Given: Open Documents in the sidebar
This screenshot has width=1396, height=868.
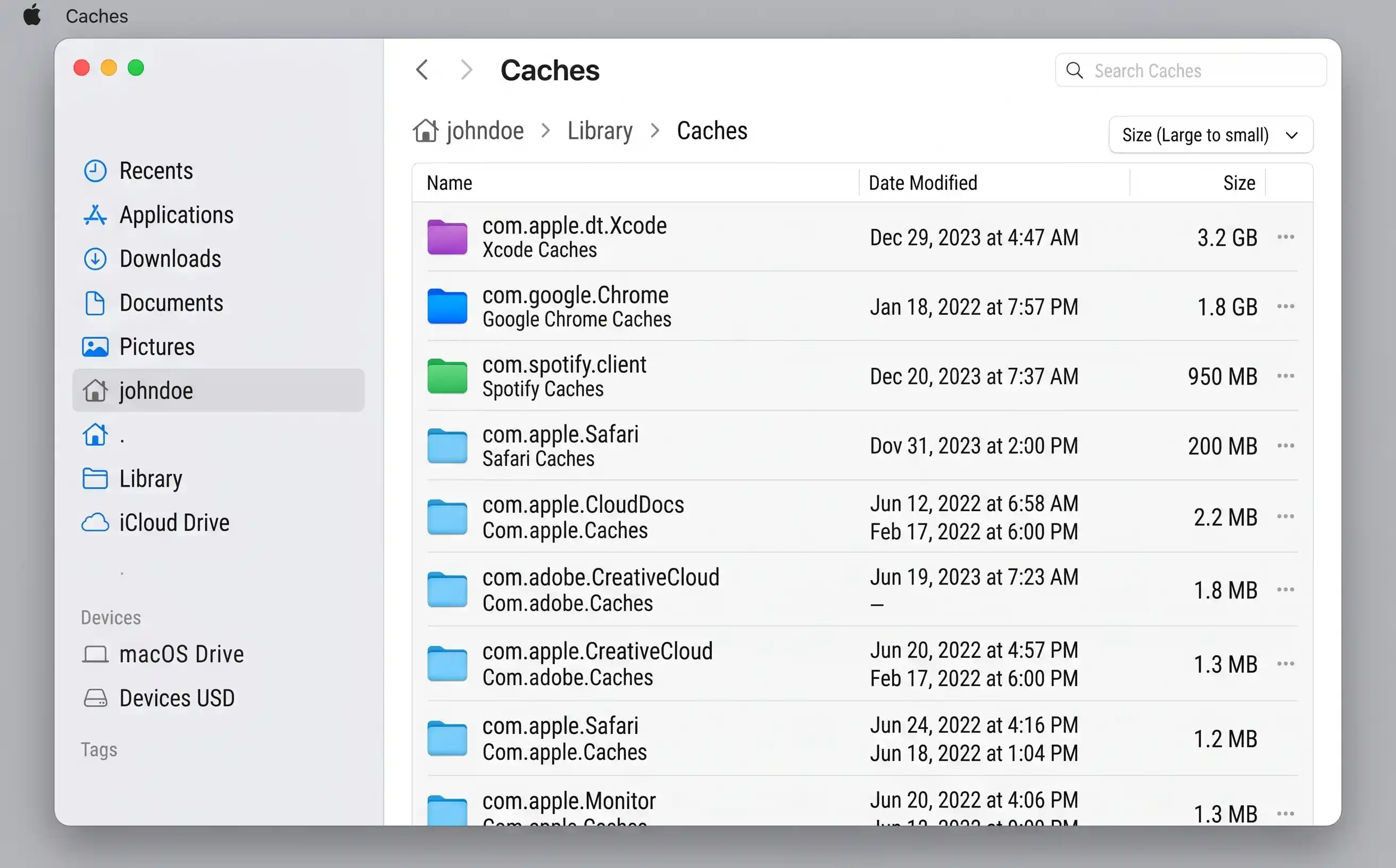Looking at the screenshot, I should (218, 303).
